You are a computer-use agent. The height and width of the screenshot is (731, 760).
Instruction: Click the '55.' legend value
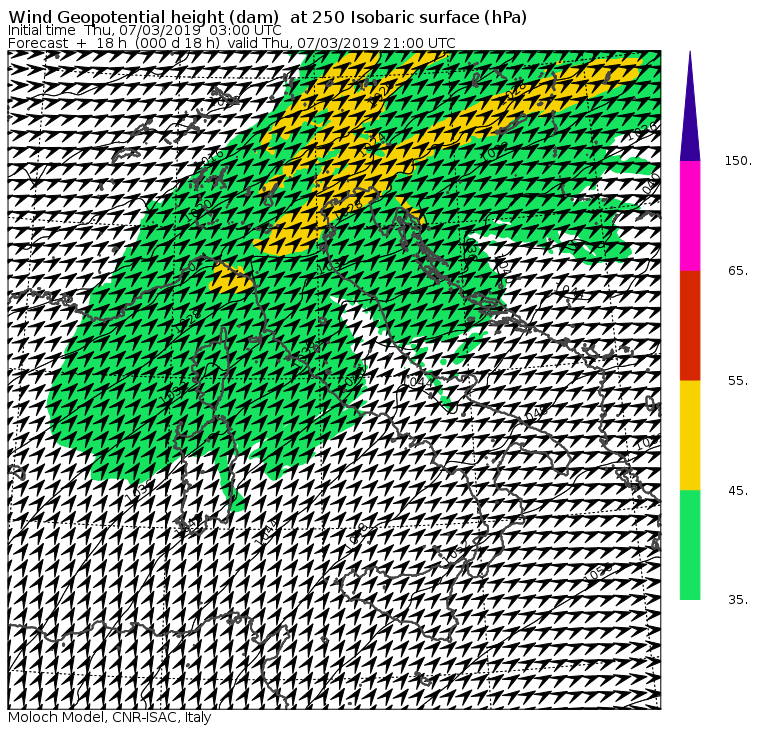click(x=739, y=381)
